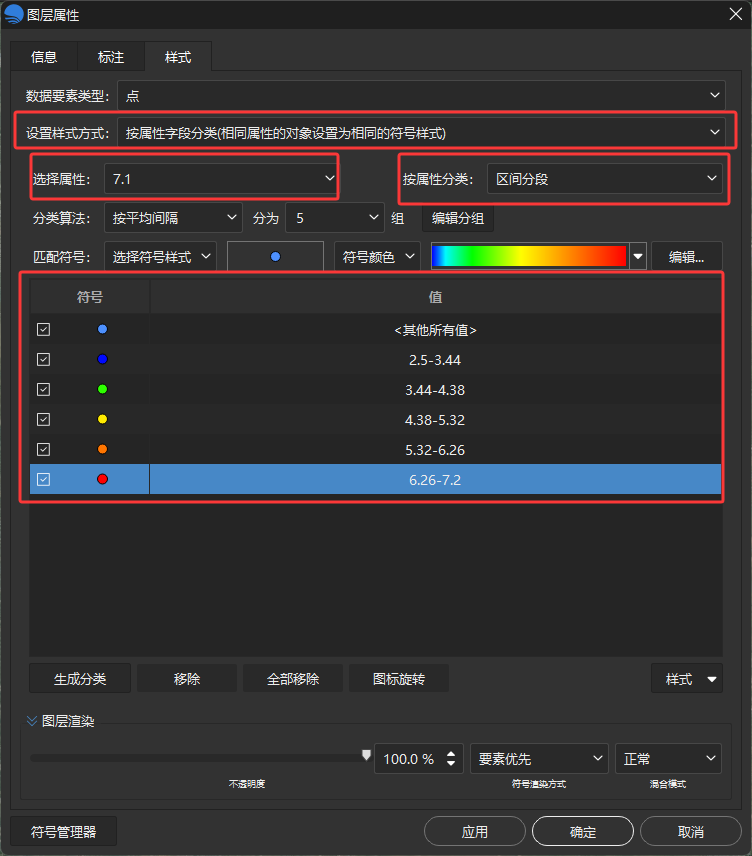This screenshot has width=752, height=856.
Task: Click the 编辑... button next to color ramp
Action: 686,257
